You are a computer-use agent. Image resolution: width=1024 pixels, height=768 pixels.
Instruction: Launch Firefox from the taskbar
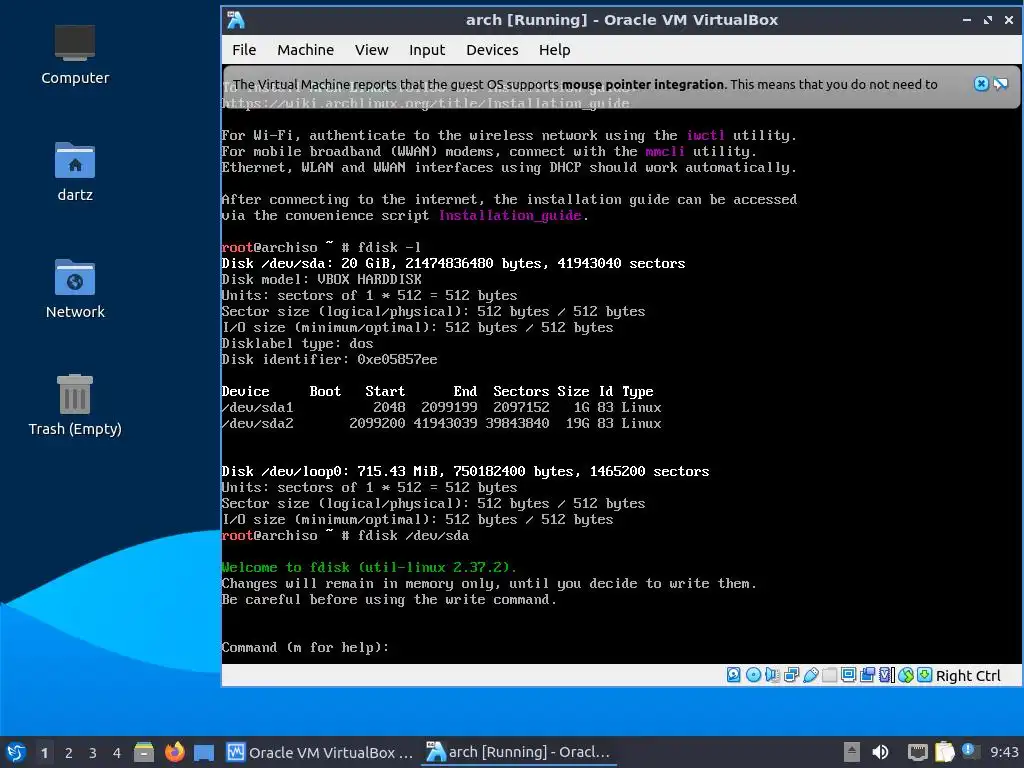pos(174,752)
